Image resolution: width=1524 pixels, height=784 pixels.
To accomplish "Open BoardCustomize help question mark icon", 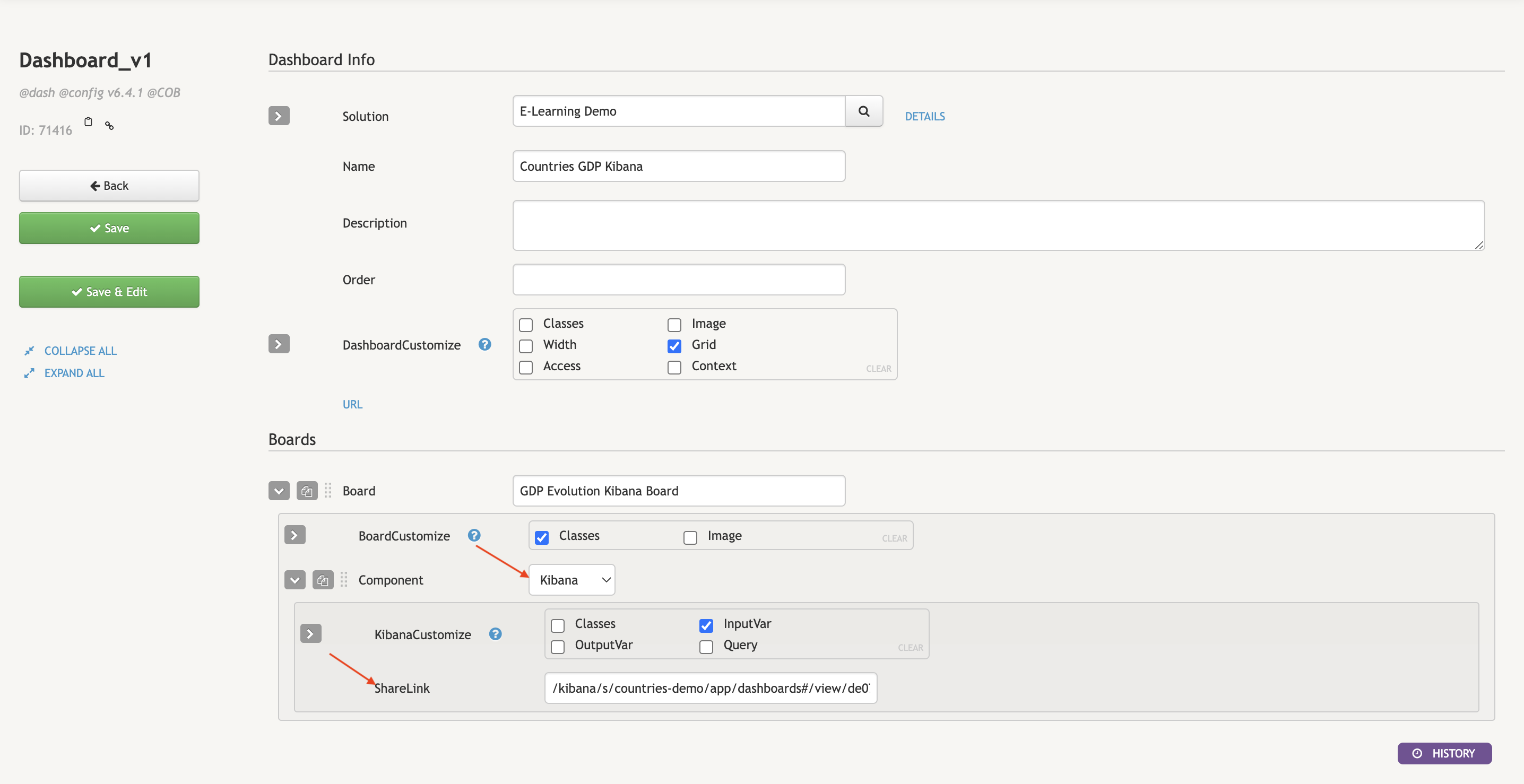I will coord(474,535).
